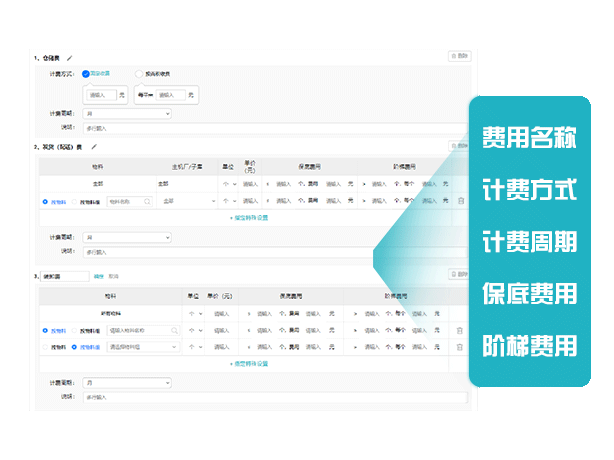Click 指定特殊设置 link under 装货费 table
This screenshot has width=614, height=460.
tap(248, 217)
